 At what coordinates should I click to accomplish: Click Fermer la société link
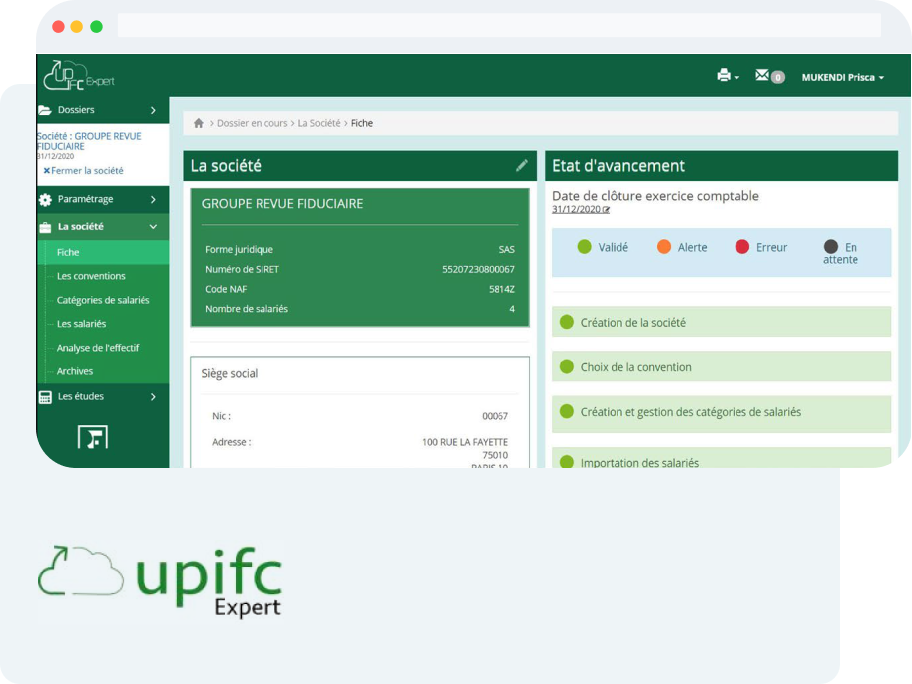[x=83, y=170]
